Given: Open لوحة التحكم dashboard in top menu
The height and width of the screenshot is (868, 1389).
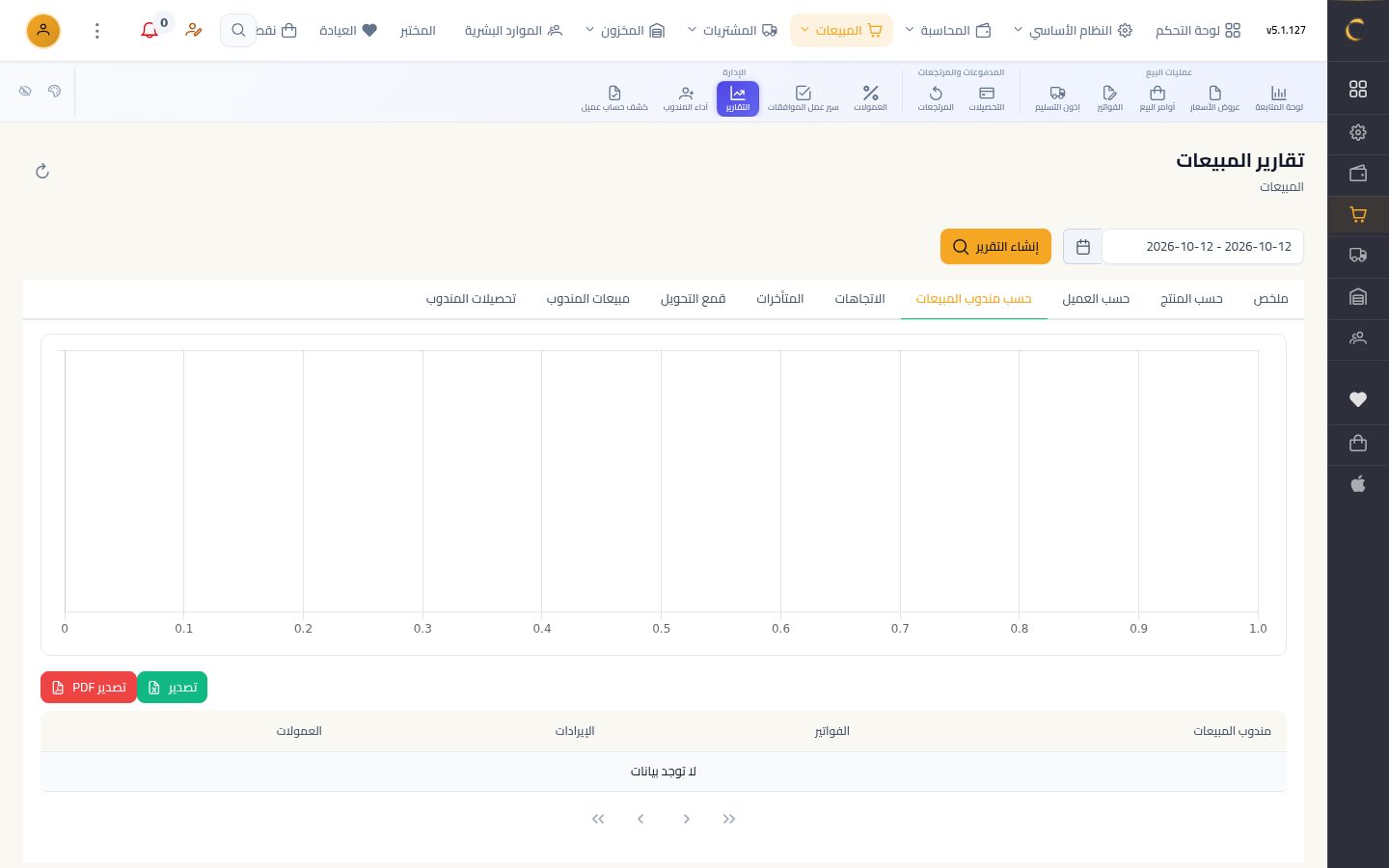Looking at the screenshot, I should click(x=1198, y=31).
